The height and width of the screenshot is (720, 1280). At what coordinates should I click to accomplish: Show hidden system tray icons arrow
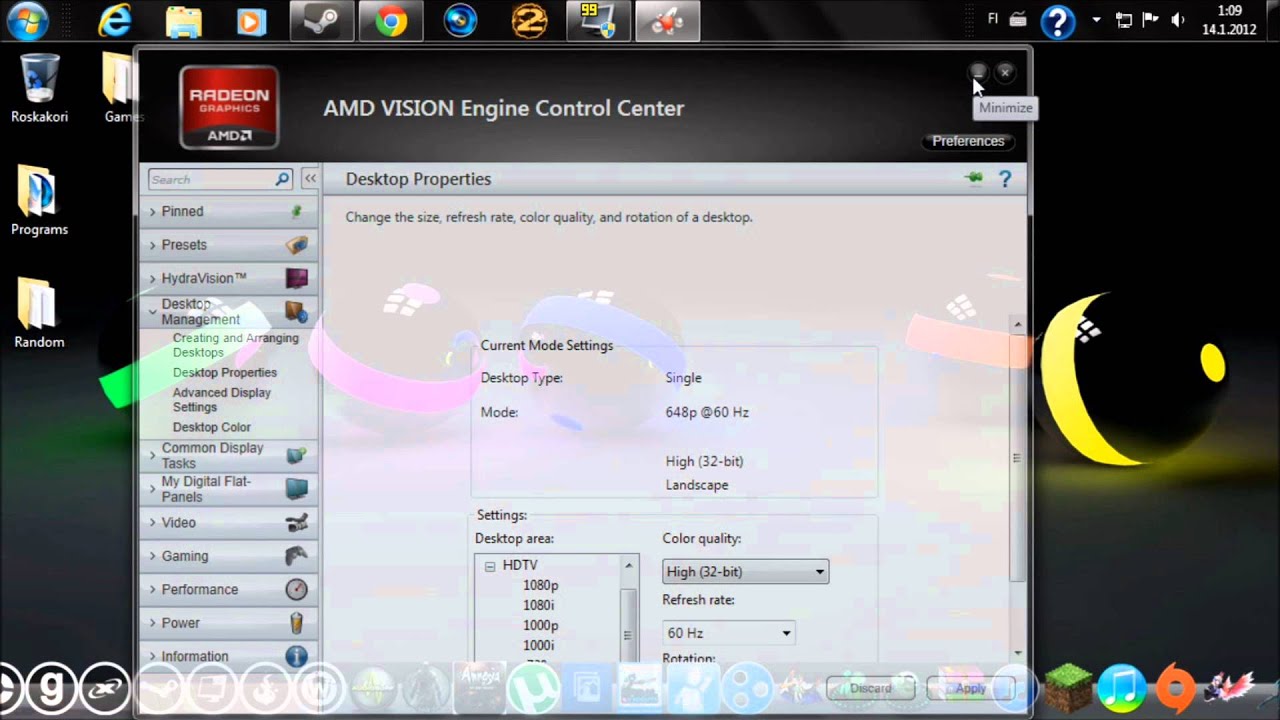[1096, 20]
